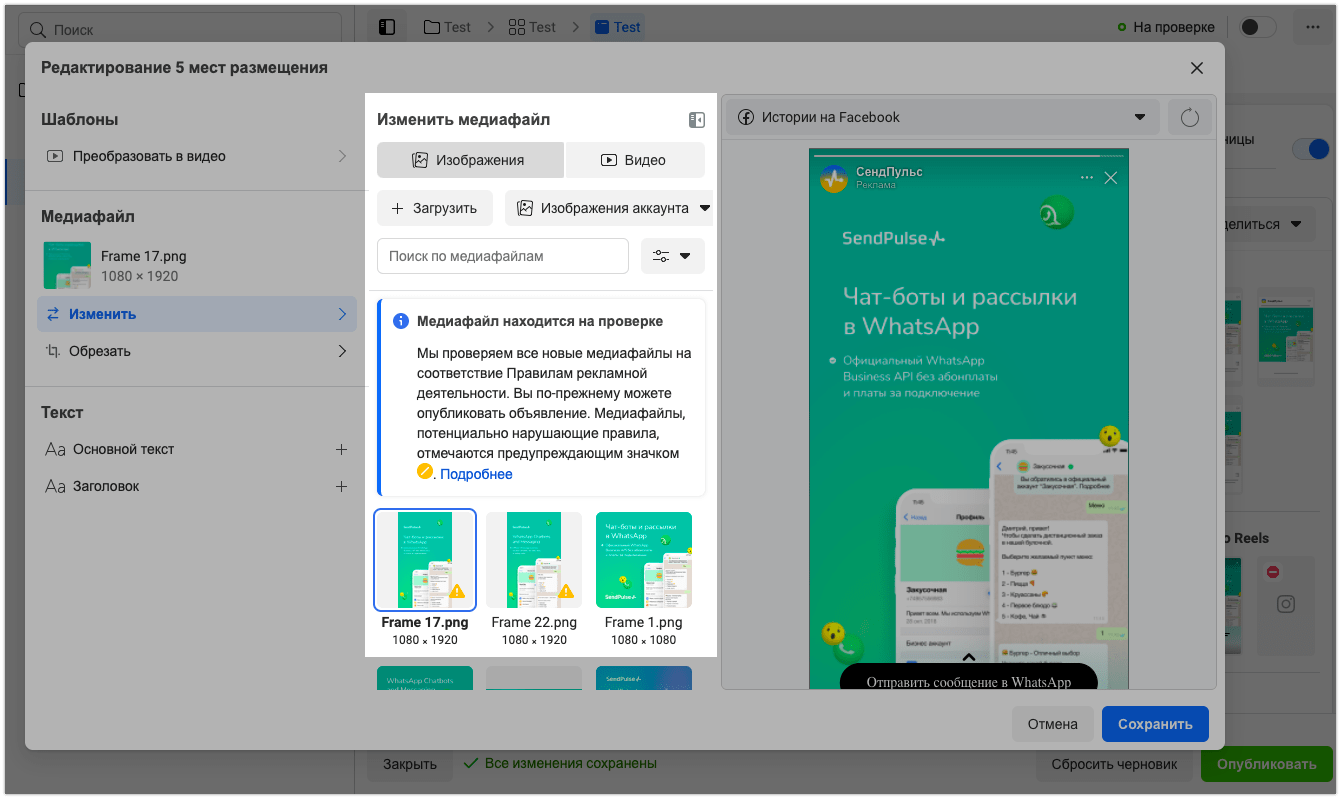The height and width of the screenshot is (799, 1341).
Task: Click the Frame 22.png warning icon
Action: coord(566,591)
